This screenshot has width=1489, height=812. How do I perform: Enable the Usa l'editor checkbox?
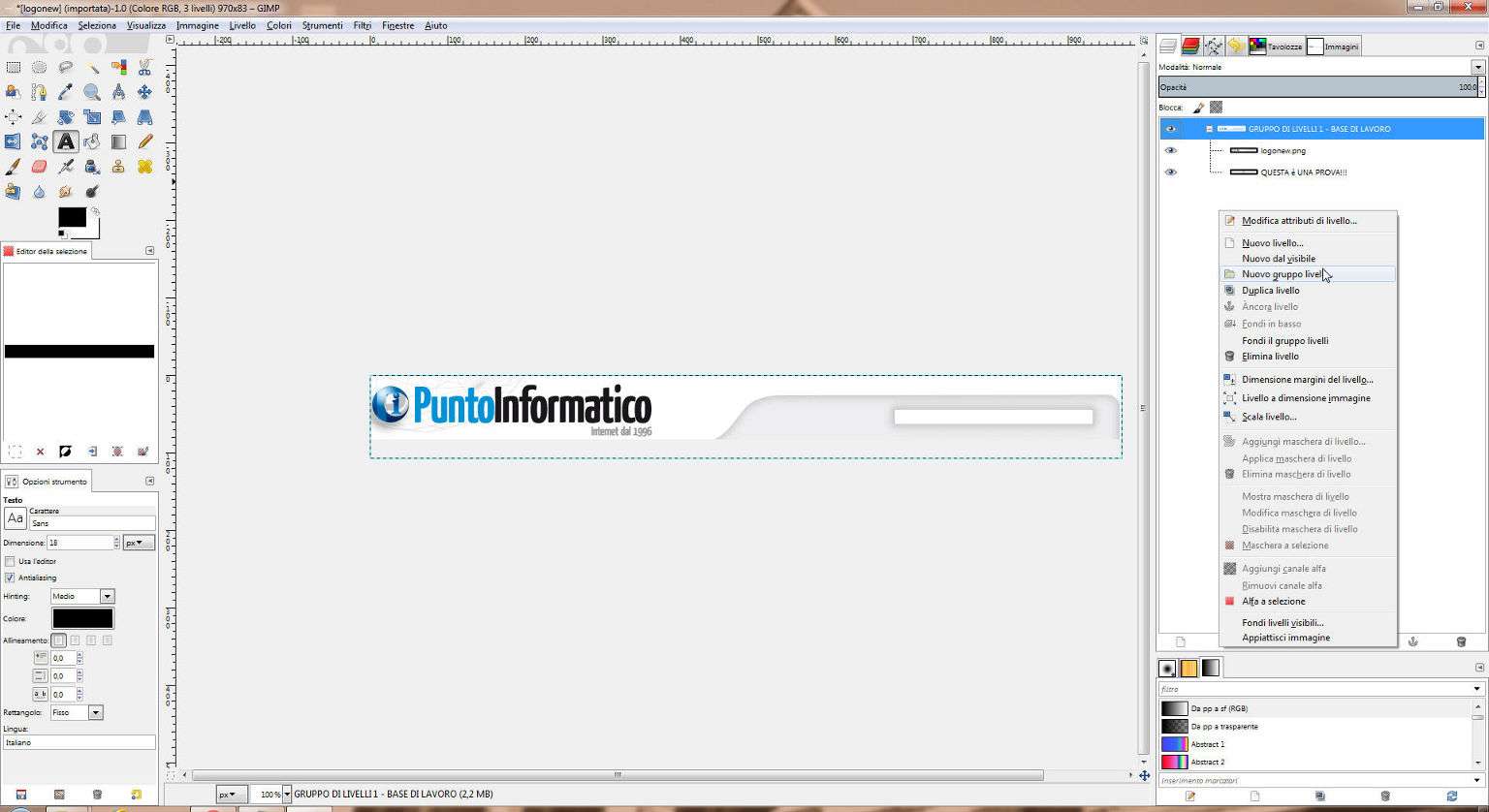point(10,561)
